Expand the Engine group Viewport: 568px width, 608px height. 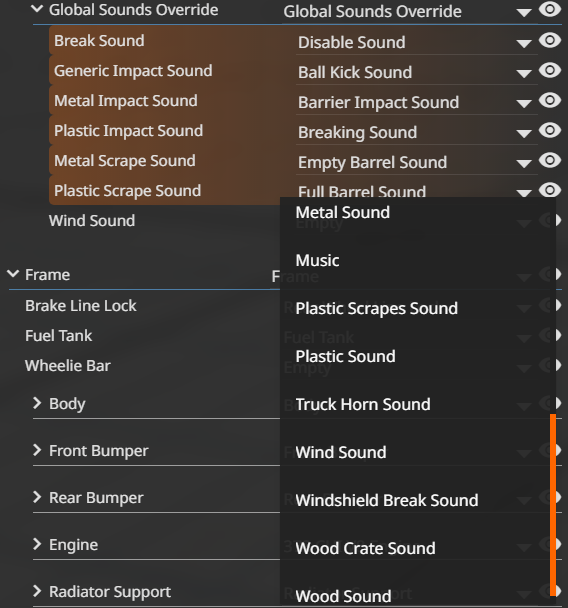[37, 544]
